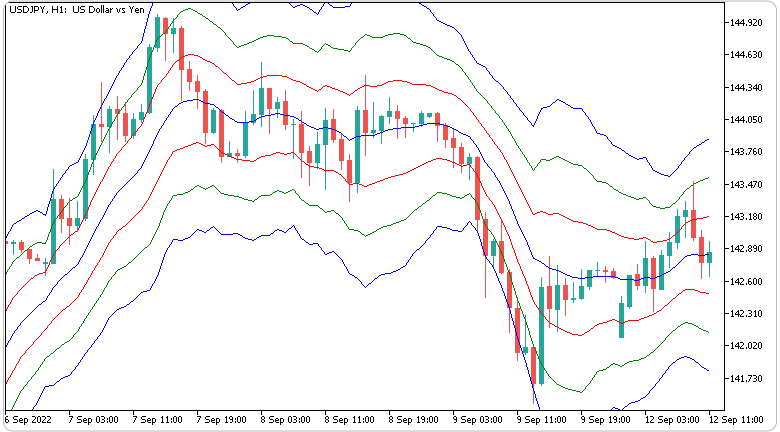This screenshot has height=432, width=780.
Task: Click the 9 Sep 19:00 time label
Action: click(x=606, y=419)
